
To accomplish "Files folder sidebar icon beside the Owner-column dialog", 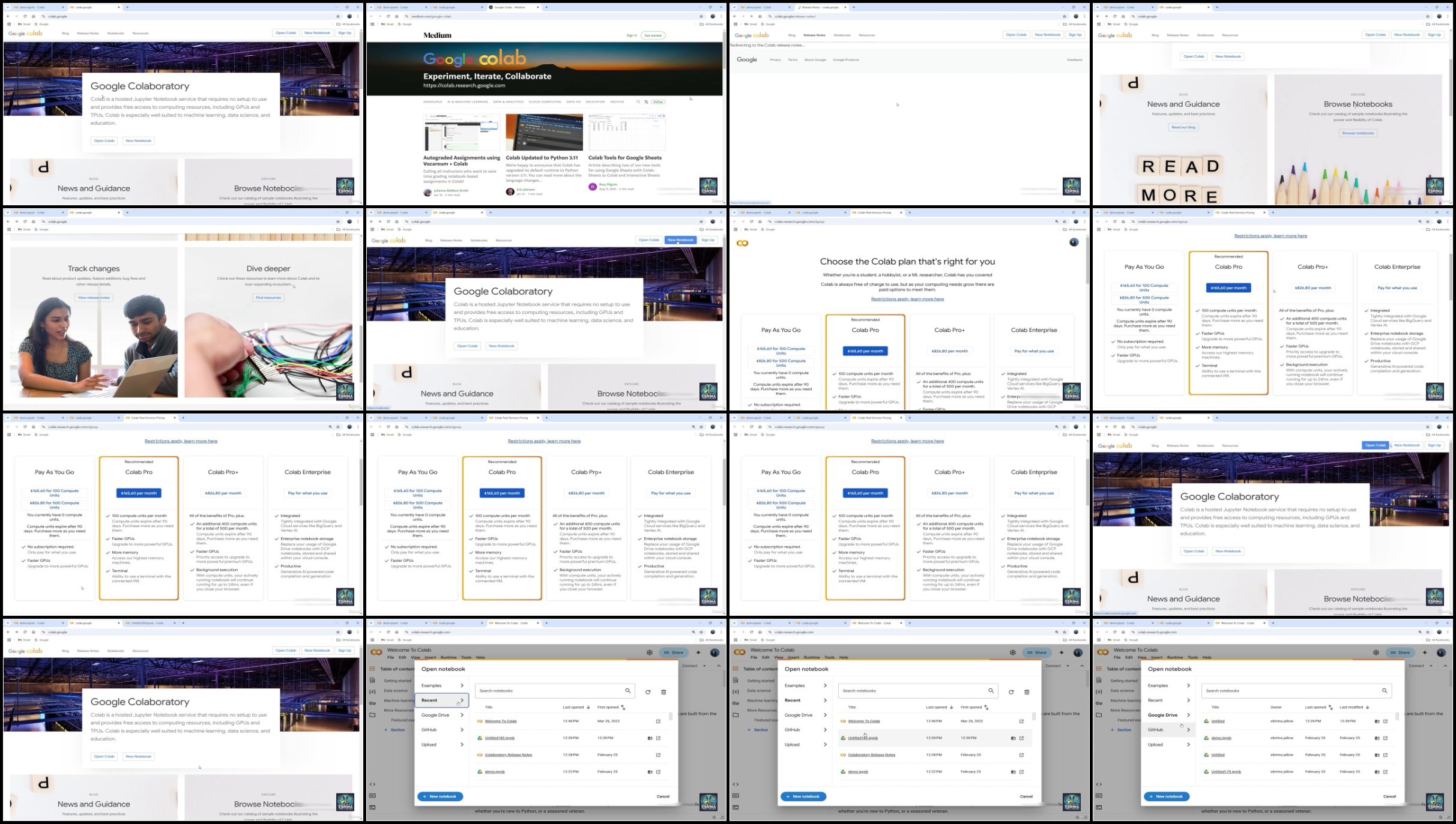I will (x=1099, y=715).
